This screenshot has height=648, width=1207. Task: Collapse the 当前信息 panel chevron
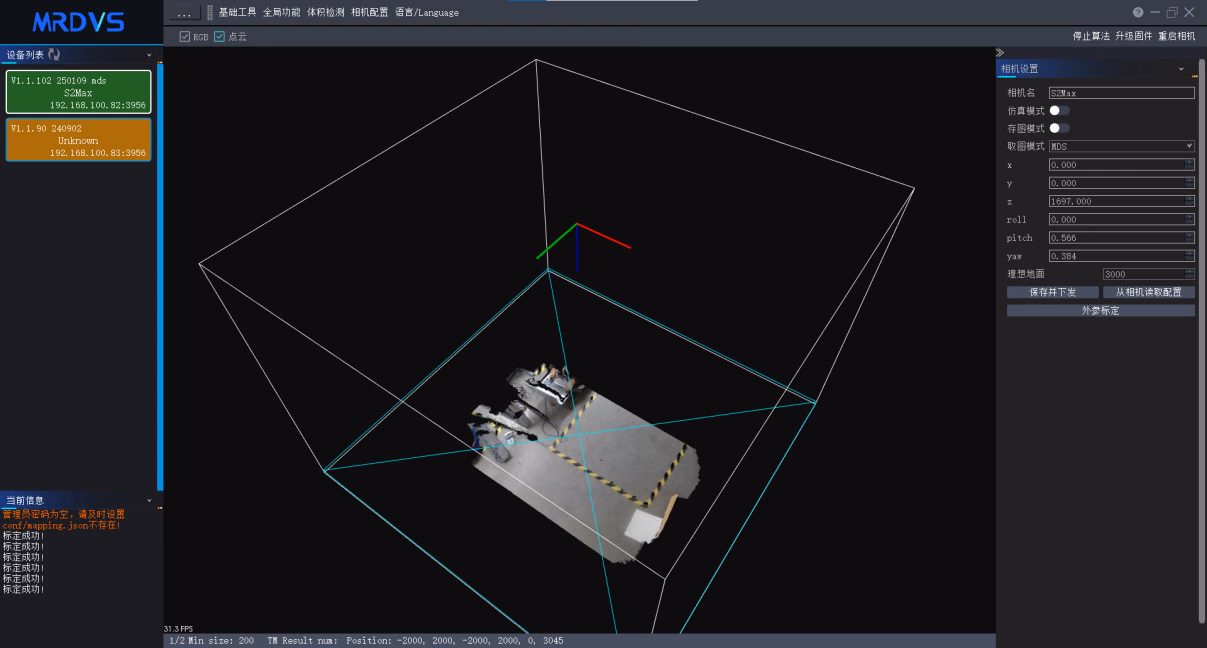coord(149,500)
